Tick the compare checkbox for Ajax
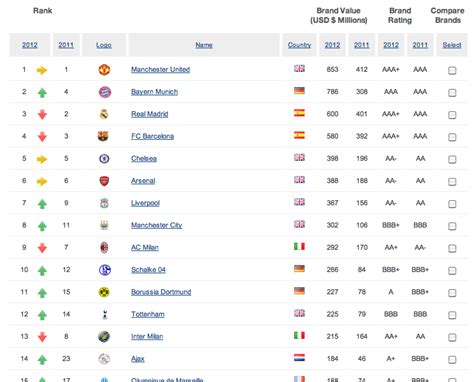 [452, 360]
